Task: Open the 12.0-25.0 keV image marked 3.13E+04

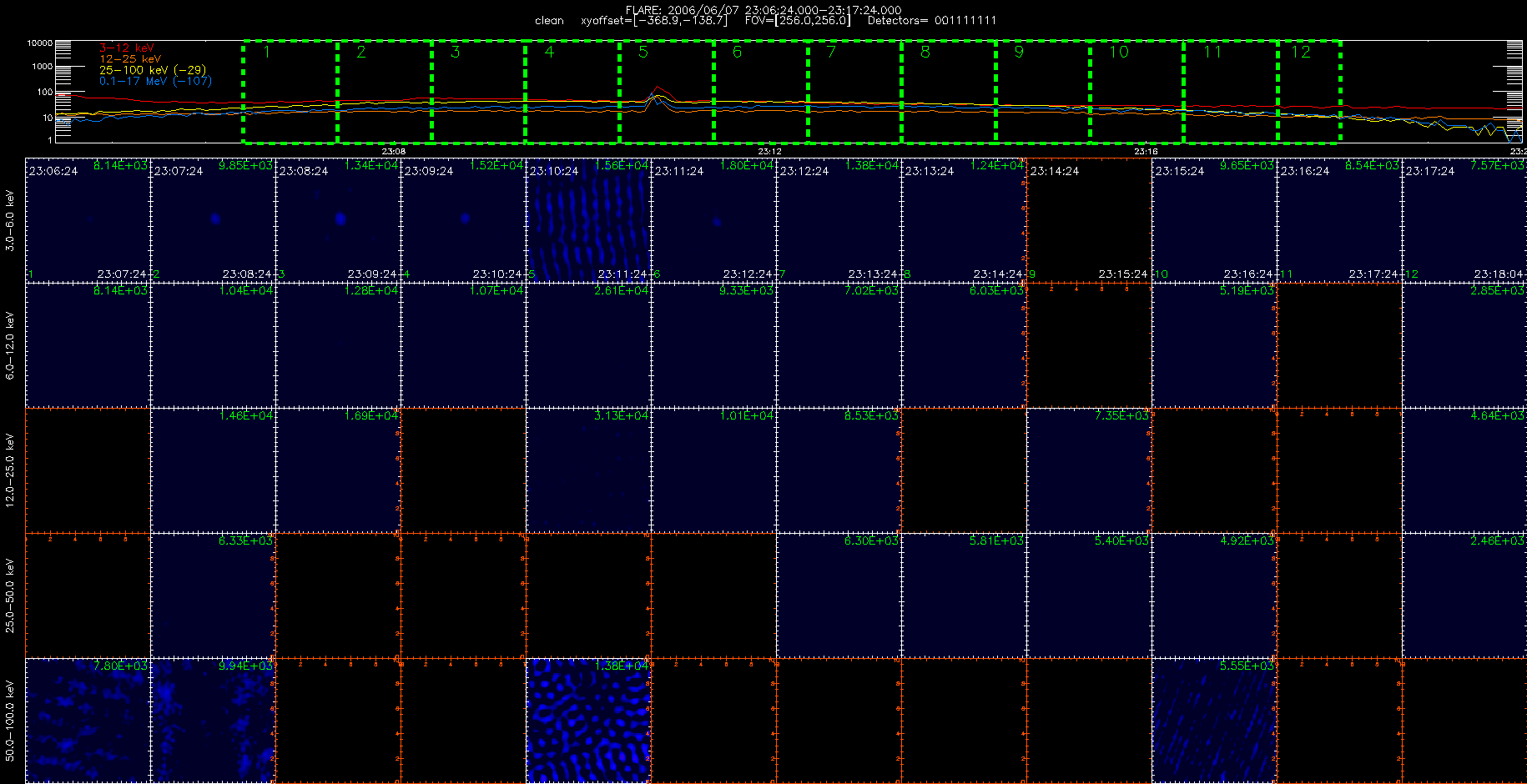Action: [588, 470]
